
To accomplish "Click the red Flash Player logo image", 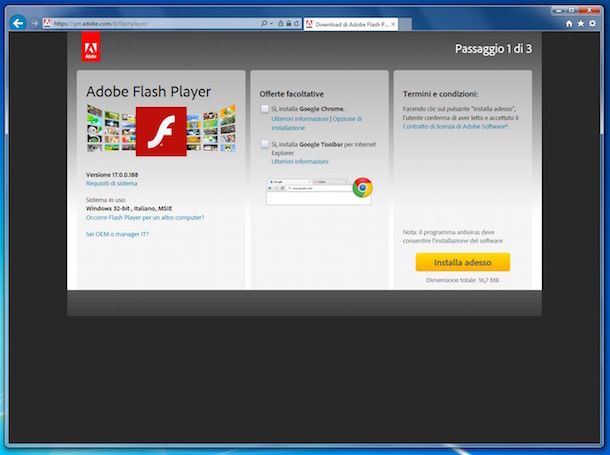I will (x=161, y=131).
